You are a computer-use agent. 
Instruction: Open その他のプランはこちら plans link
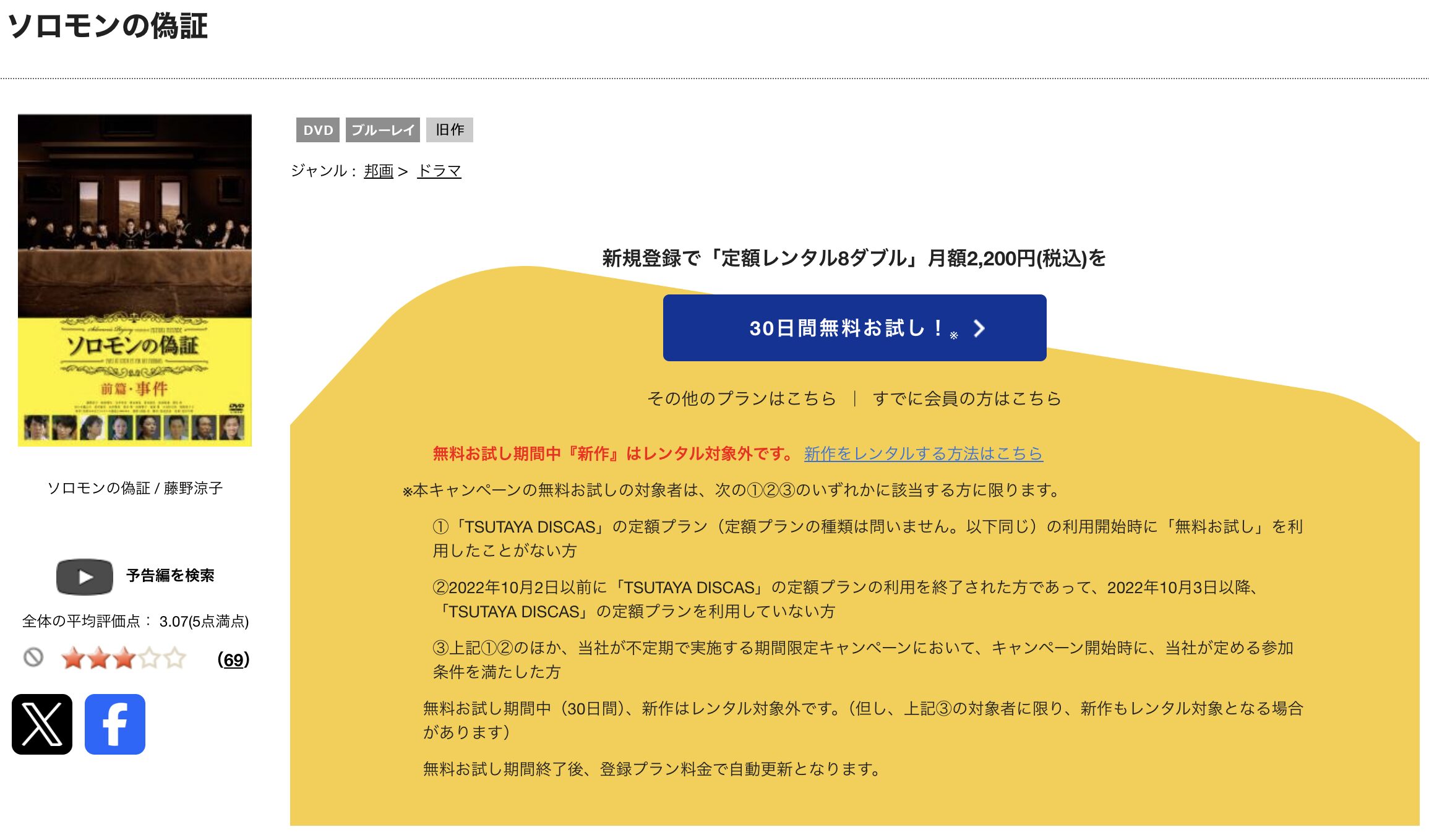click(742, 398)
